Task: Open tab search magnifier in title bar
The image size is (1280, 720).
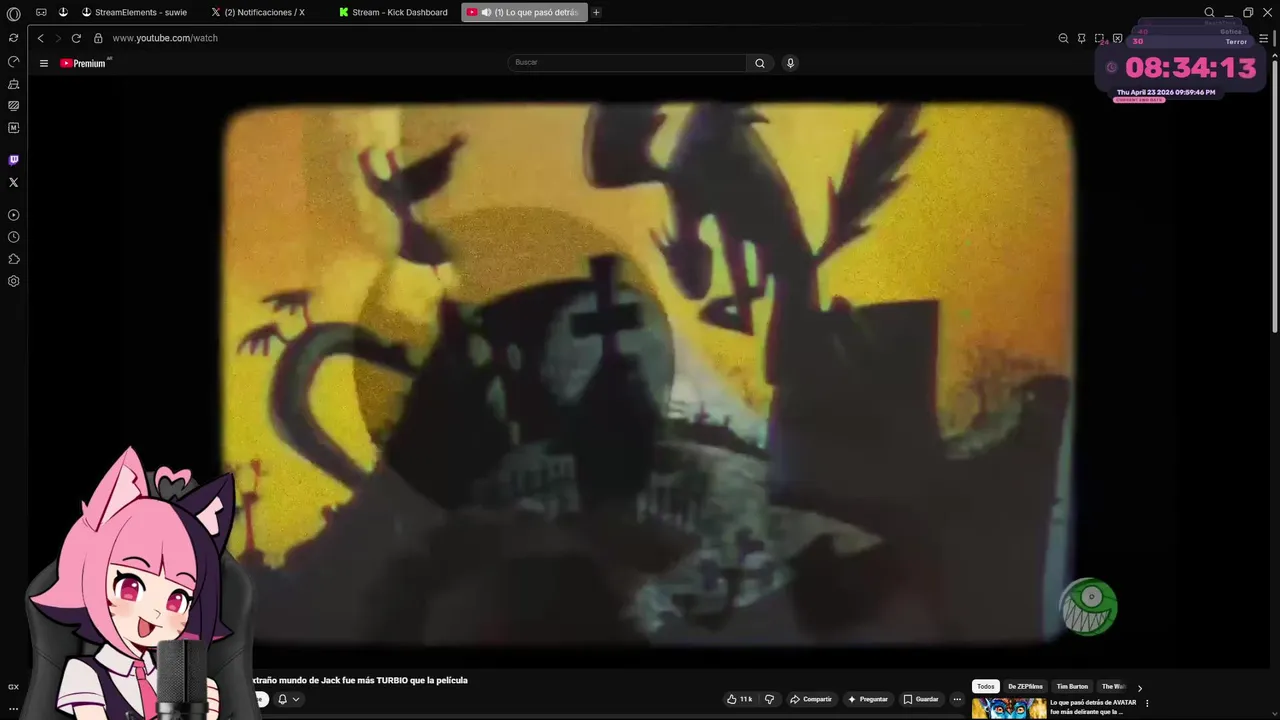Action: coord(1209,12)
